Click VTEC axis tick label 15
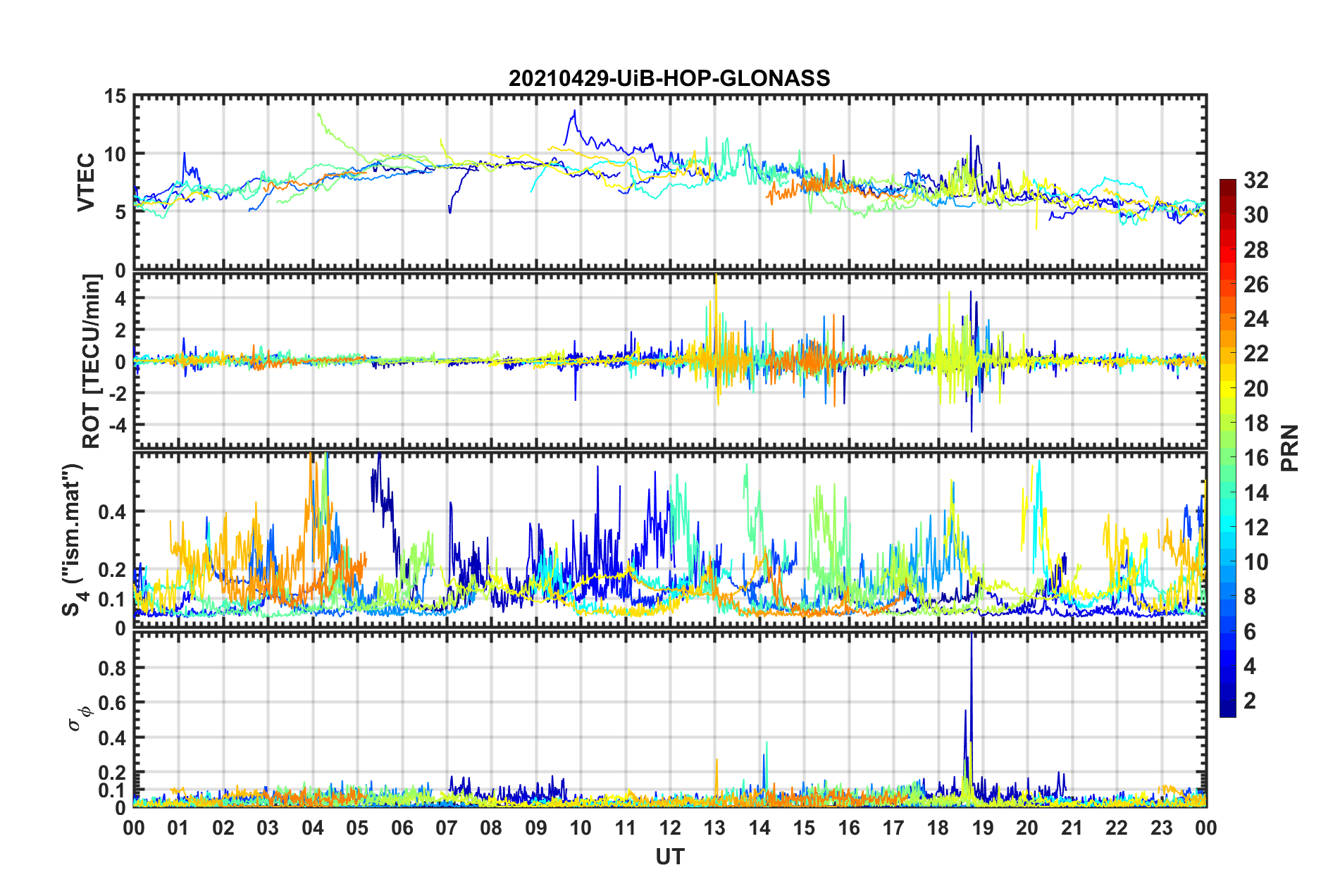 click(x=114, y=96)
